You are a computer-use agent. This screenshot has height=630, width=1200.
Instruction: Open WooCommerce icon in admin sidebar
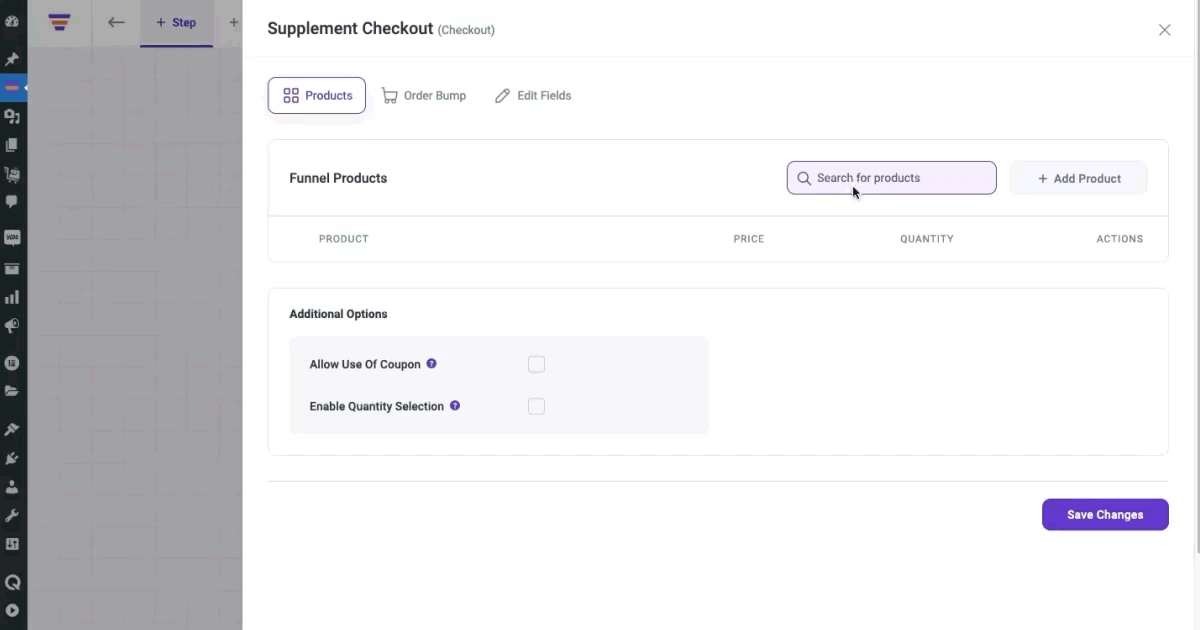(x=12, y=238)
